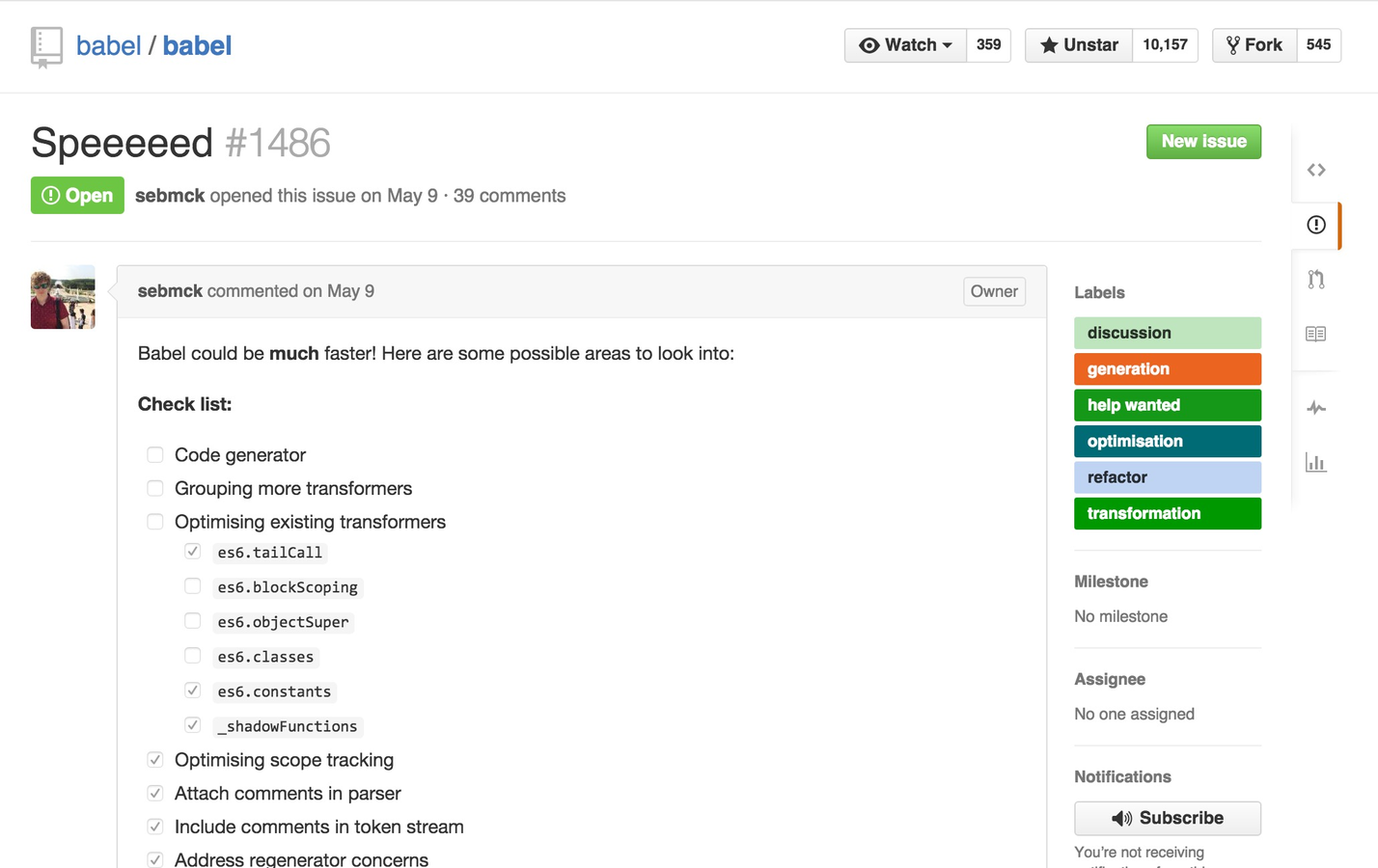Fork the babel repository
The width and height of the screenshot is (1378, 868).
[1254, 45]
